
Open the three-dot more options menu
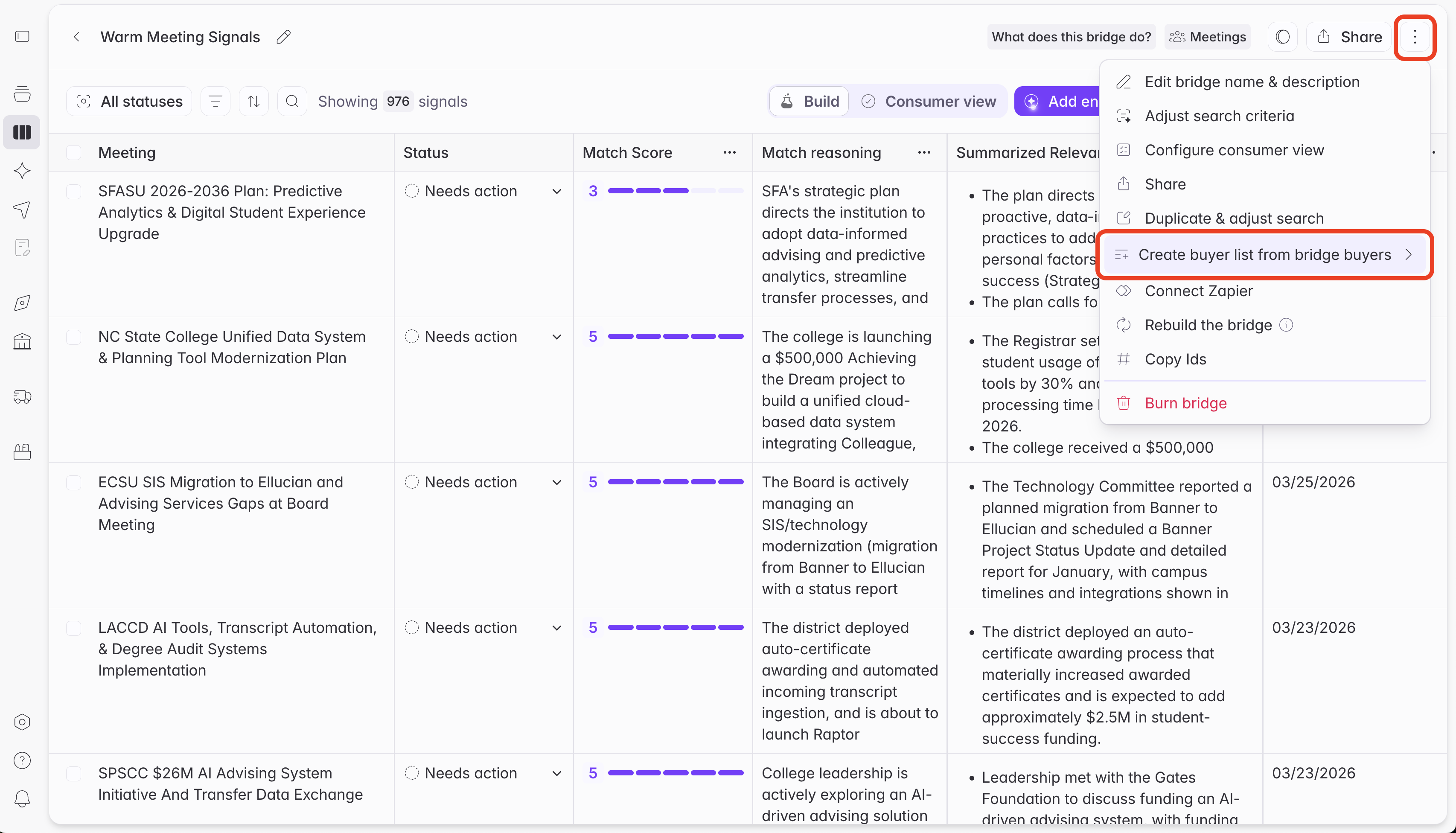[x=1414, y=37]
